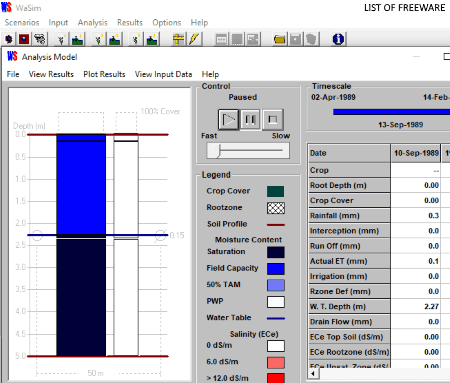Stop the simulation with stop button

pos(273,119)
